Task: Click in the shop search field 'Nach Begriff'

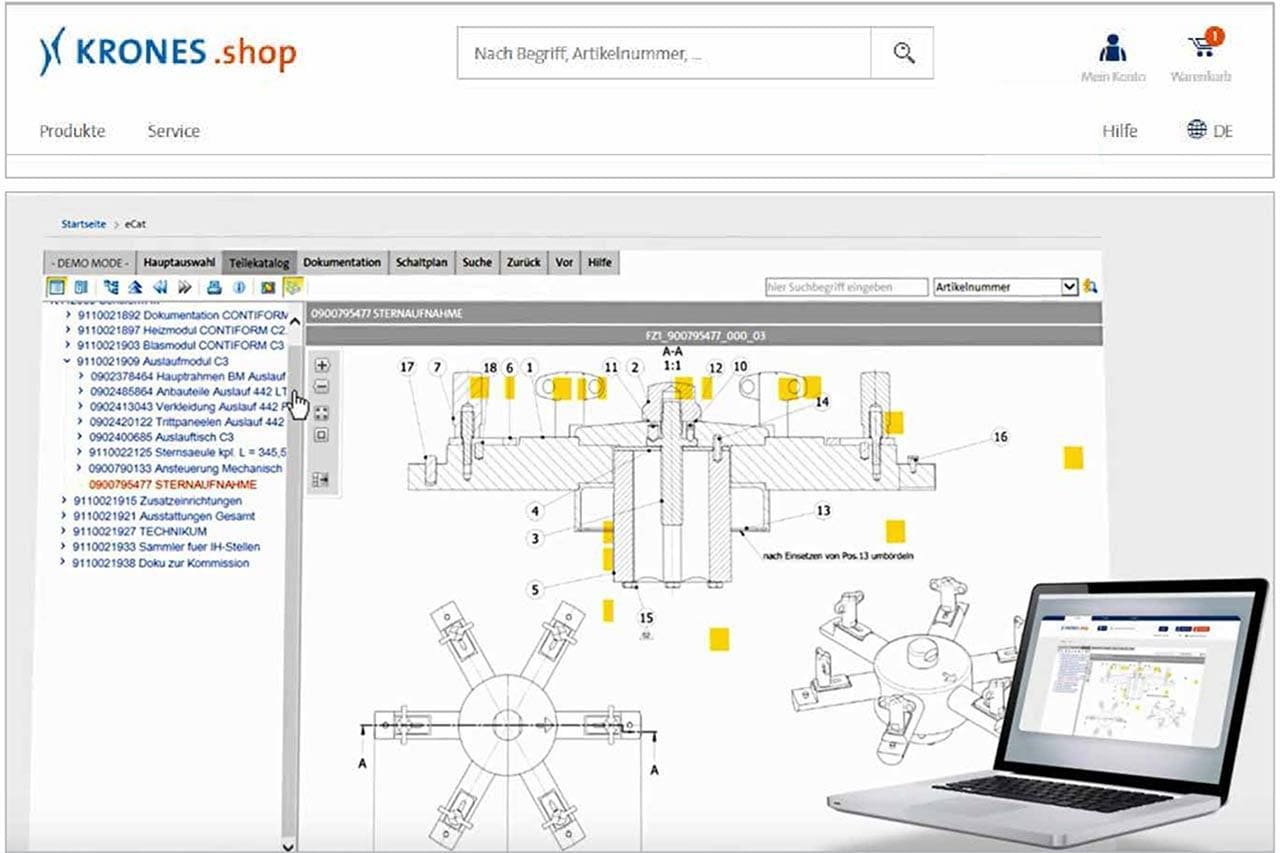Action: (x=664, y=53)
